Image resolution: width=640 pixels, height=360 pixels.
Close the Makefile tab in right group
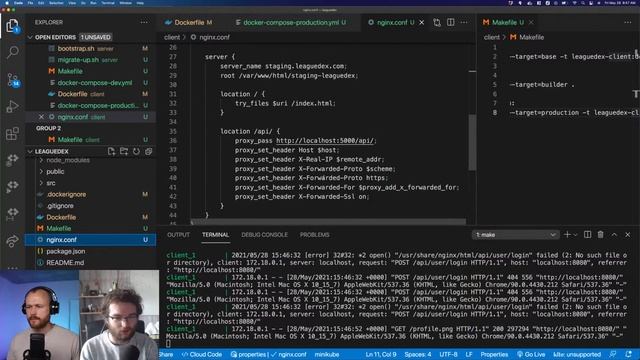[531, 22]
